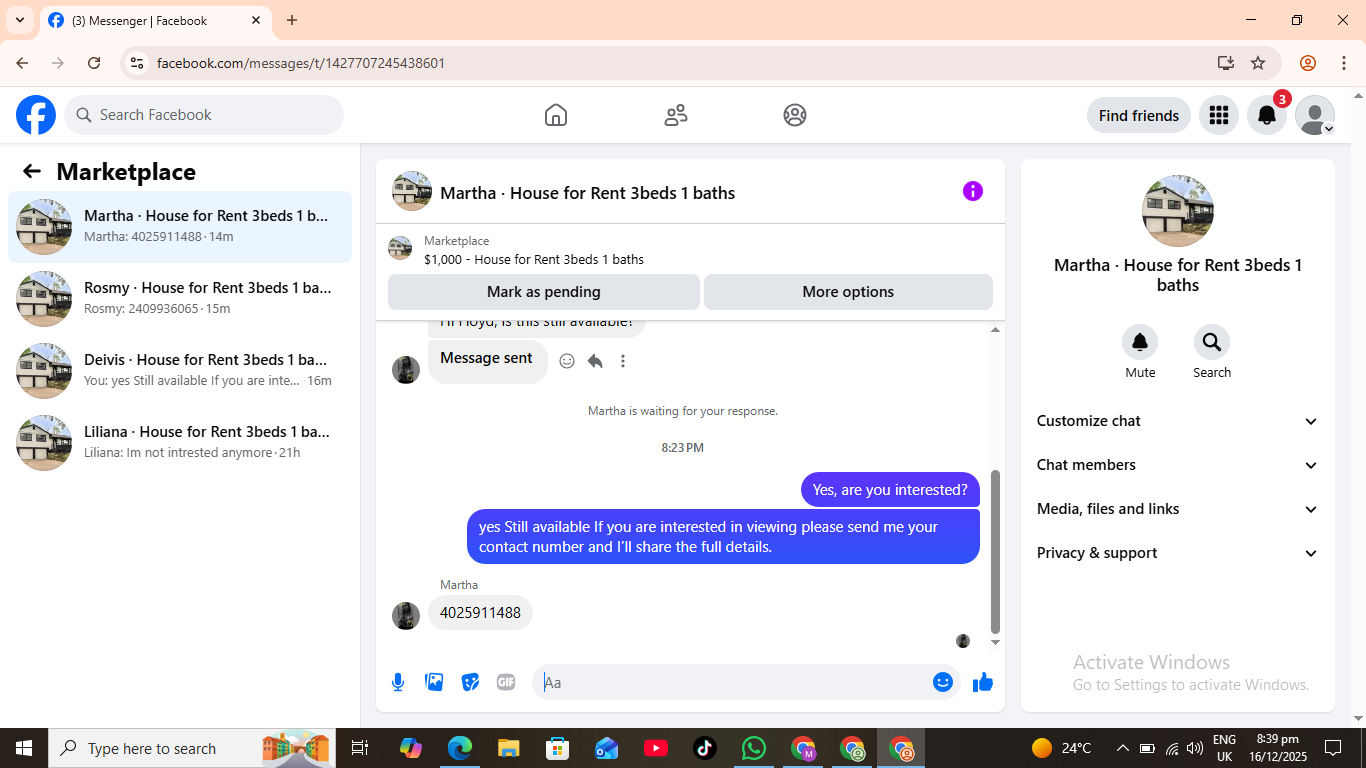Open the Liliana conversation in the list

[180, 443]
